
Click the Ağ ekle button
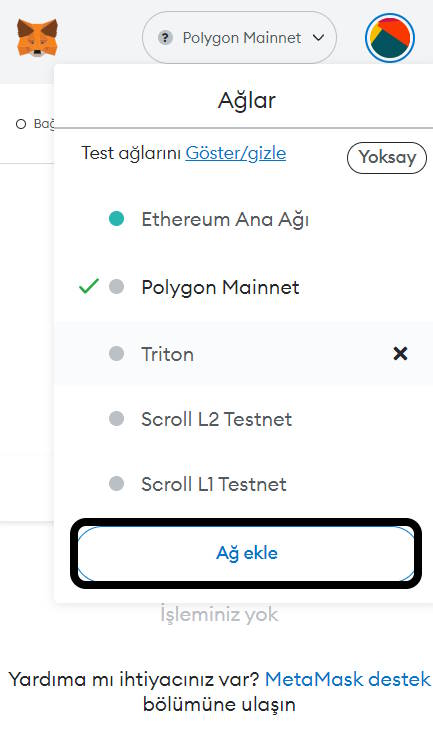click(246, 553)
